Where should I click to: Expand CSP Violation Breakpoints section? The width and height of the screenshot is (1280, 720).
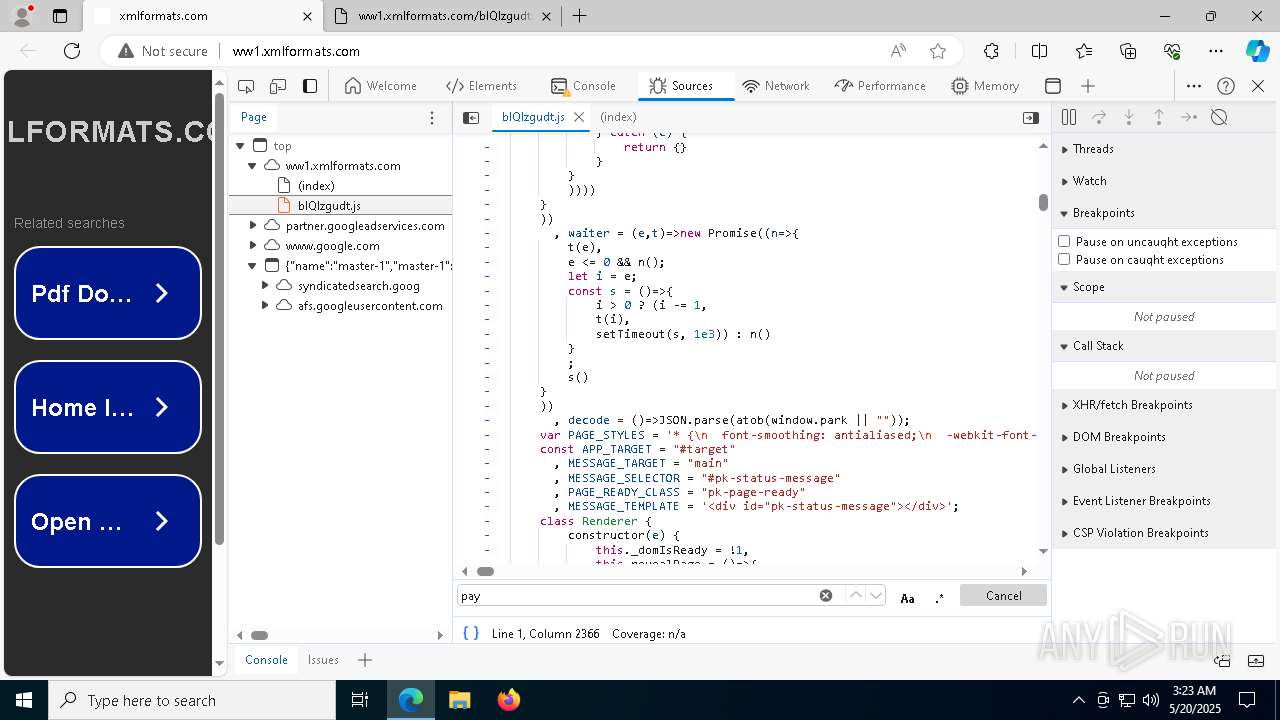click(x=1164, y=533)
